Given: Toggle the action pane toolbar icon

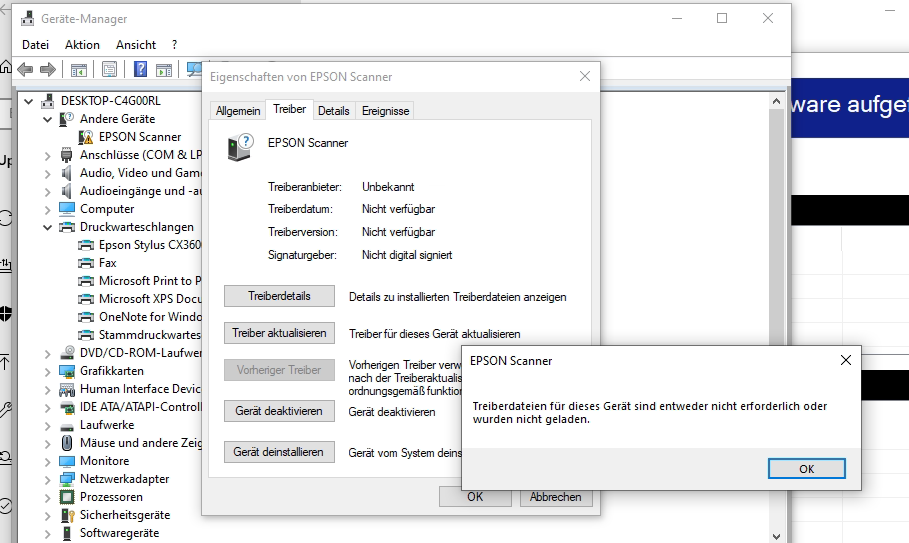Looking at the screenshot, I should click(164, 70).
